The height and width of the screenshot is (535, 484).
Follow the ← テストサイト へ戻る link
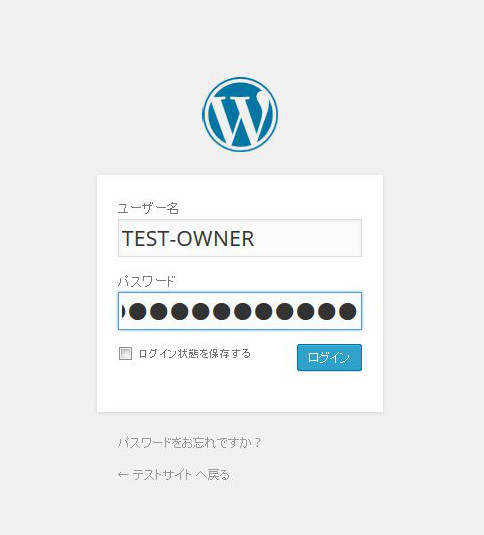pos(174,475)
